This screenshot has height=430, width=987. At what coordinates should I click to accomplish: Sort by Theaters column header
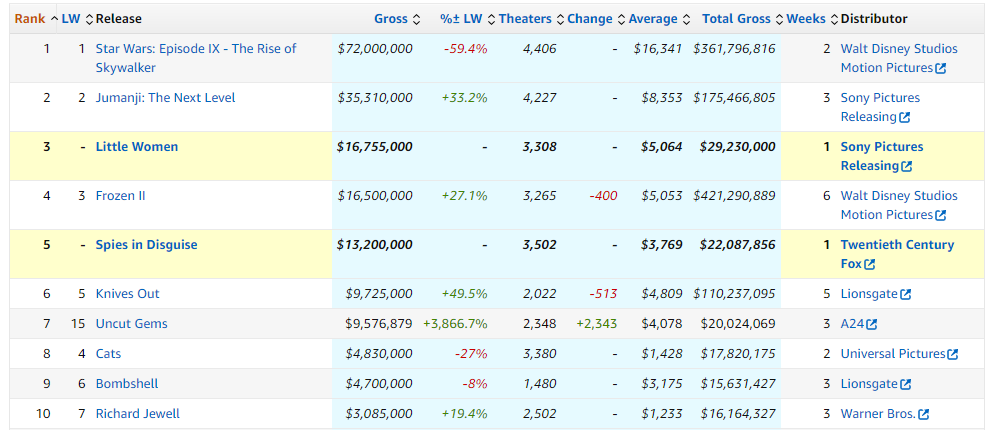click(525, 19)
